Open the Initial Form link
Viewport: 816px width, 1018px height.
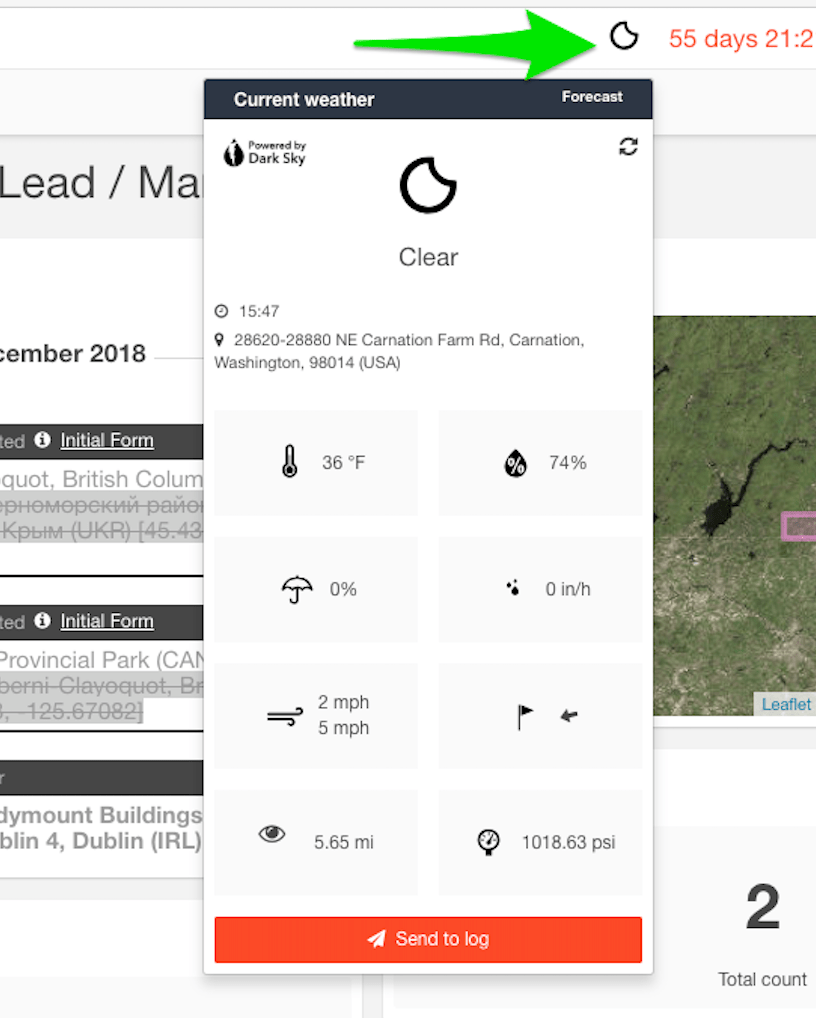pyautogui.click(x=106, y=440)
